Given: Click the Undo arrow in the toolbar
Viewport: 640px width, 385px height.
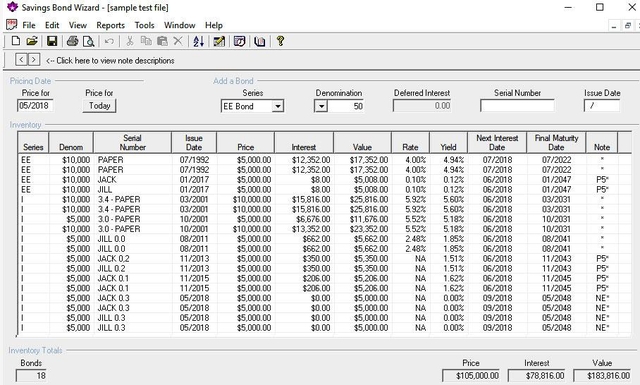Looking at the screenshot, I should pyautogui.click(x=109, y=41).
